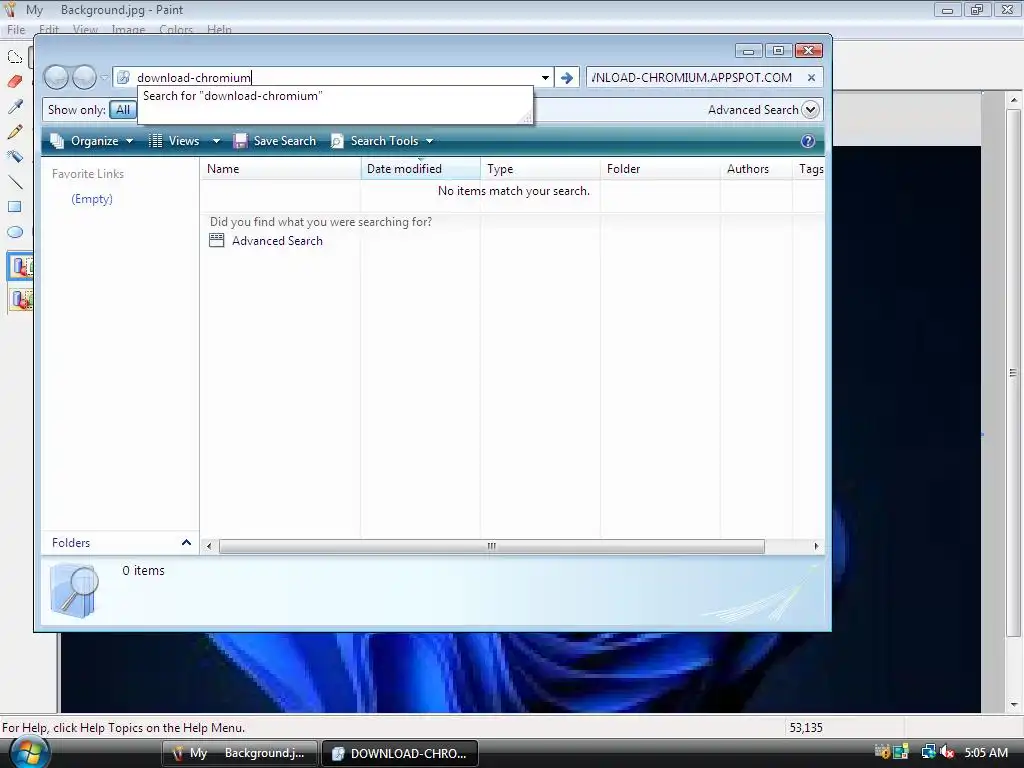Select the Eraser tool in Paint

pos(14,82)
